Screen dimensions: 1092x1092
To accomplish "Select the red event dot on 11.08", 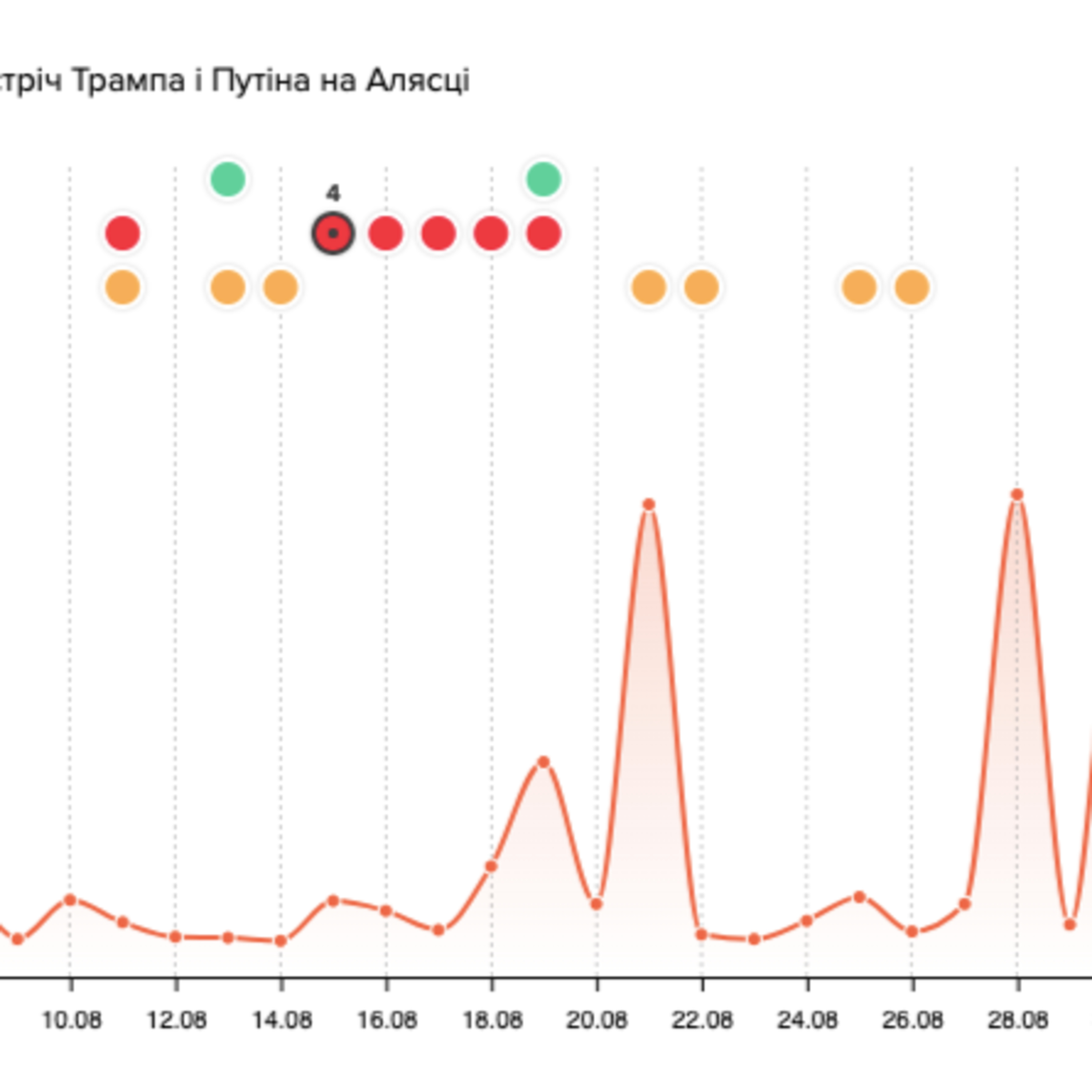I will point(123,233).
